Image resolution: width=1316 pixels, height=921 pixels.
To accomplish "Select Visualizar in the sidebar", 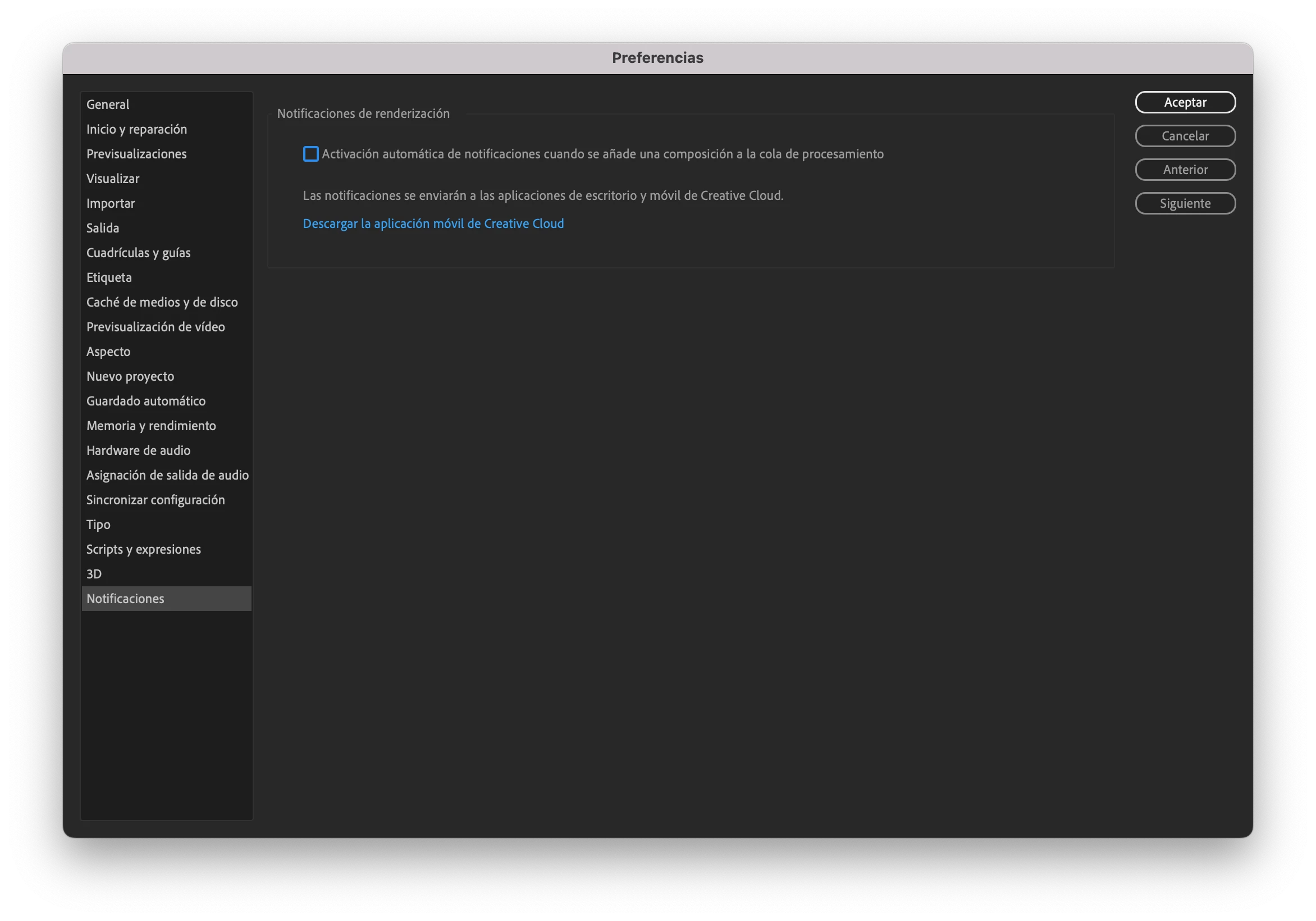I will (113, 179).
